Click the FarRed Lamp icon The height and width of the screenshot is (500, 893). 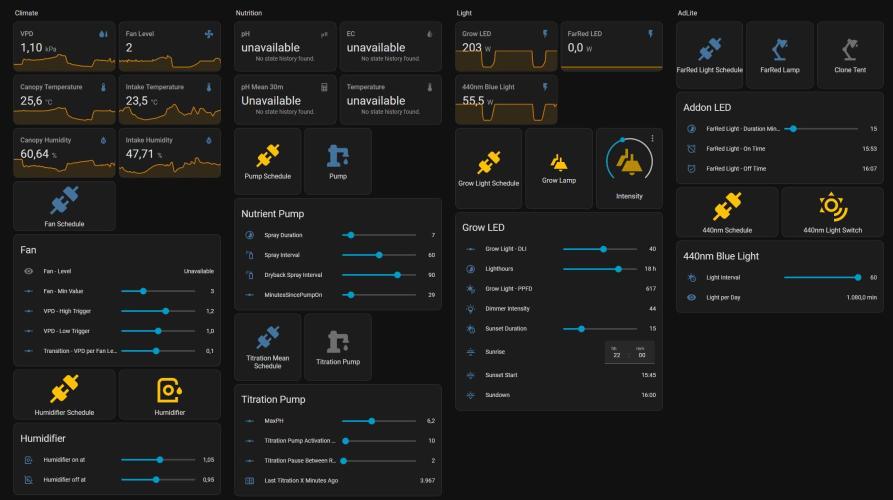click(780, 50)
